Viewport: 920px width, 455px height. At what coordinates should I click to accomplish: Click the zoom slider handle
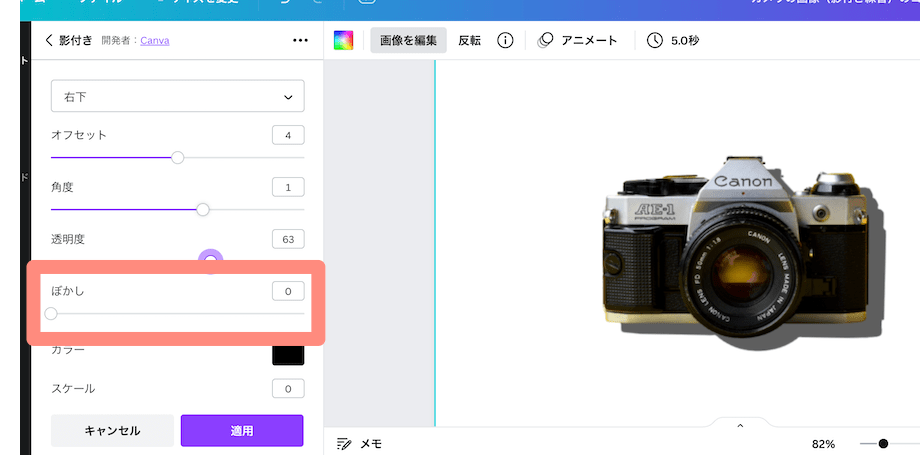pos(883,444)
